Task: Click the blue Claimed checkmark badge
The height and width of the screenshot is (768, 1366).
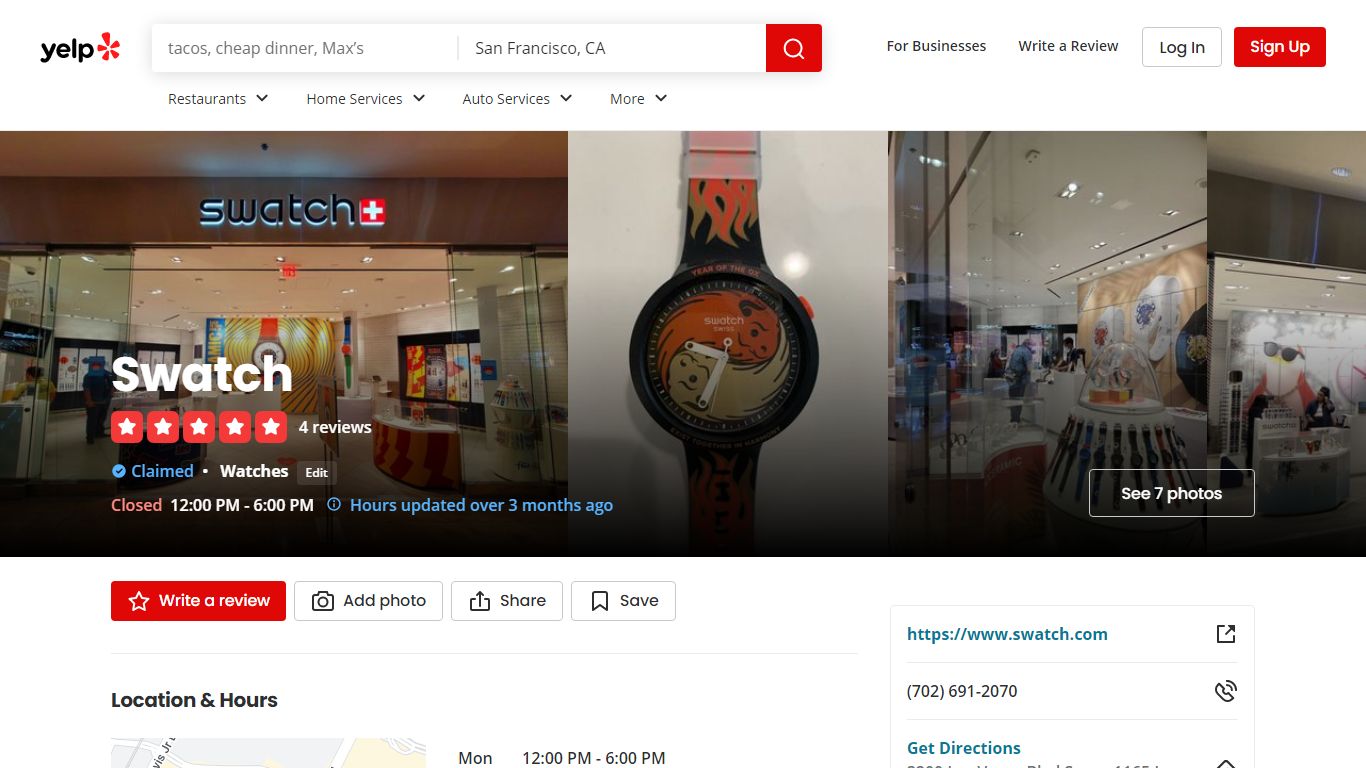Action: click(x=119, y=471)
